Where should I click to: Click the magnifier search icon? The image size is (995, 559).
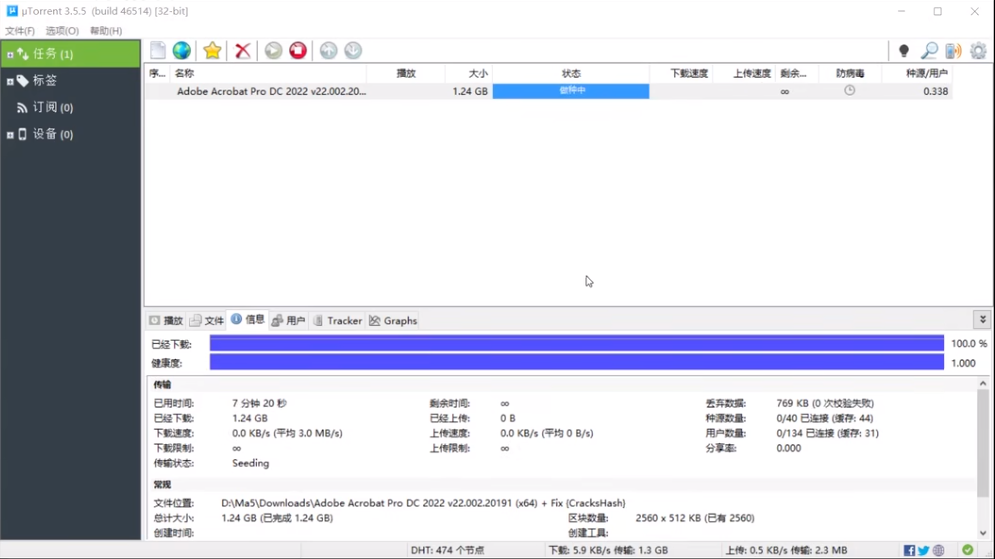click(929, 50)
